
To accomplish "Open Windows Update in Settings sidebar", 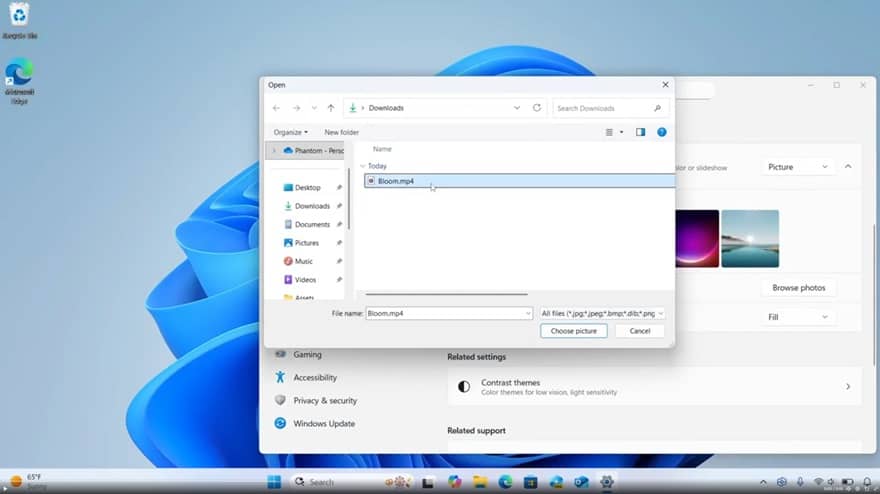I will (x=314, y=423).
